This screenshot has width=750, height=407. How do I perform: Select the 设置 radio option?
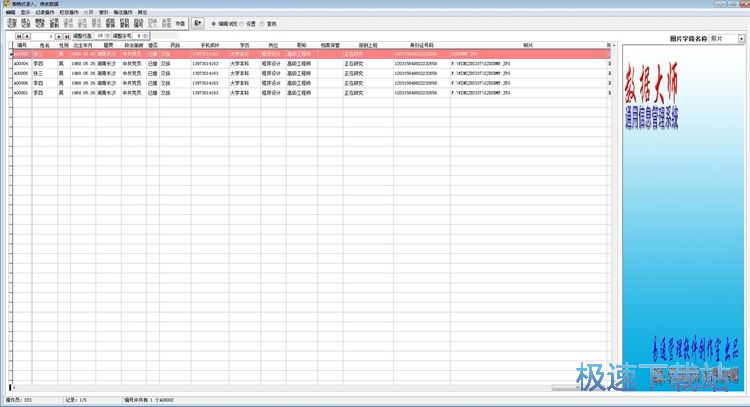pyautogui.click(x=248, y=23)
